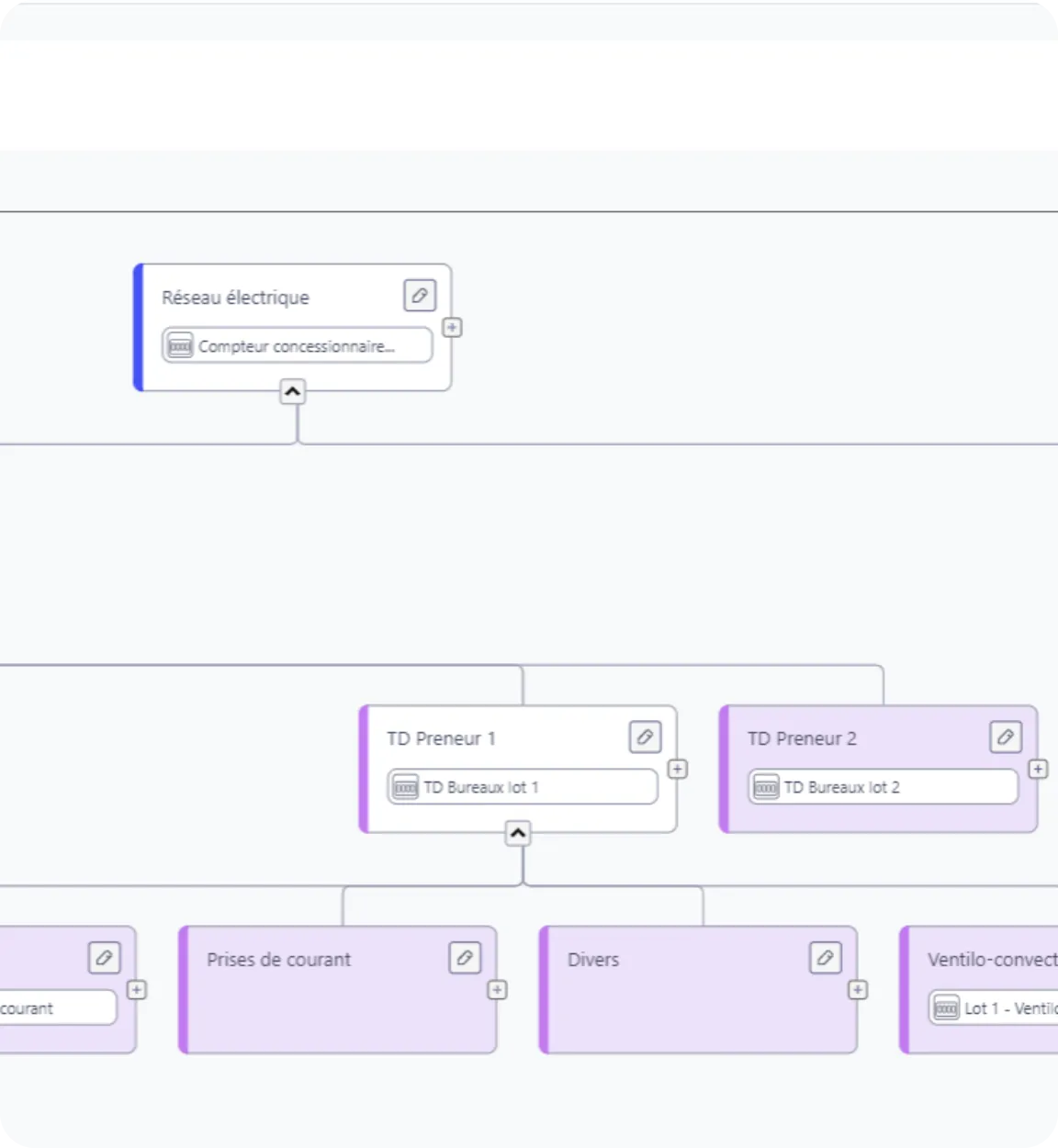Edit the TD Preneur 1 node
The image size is (1058, 1148).
(x=645, y=737)
